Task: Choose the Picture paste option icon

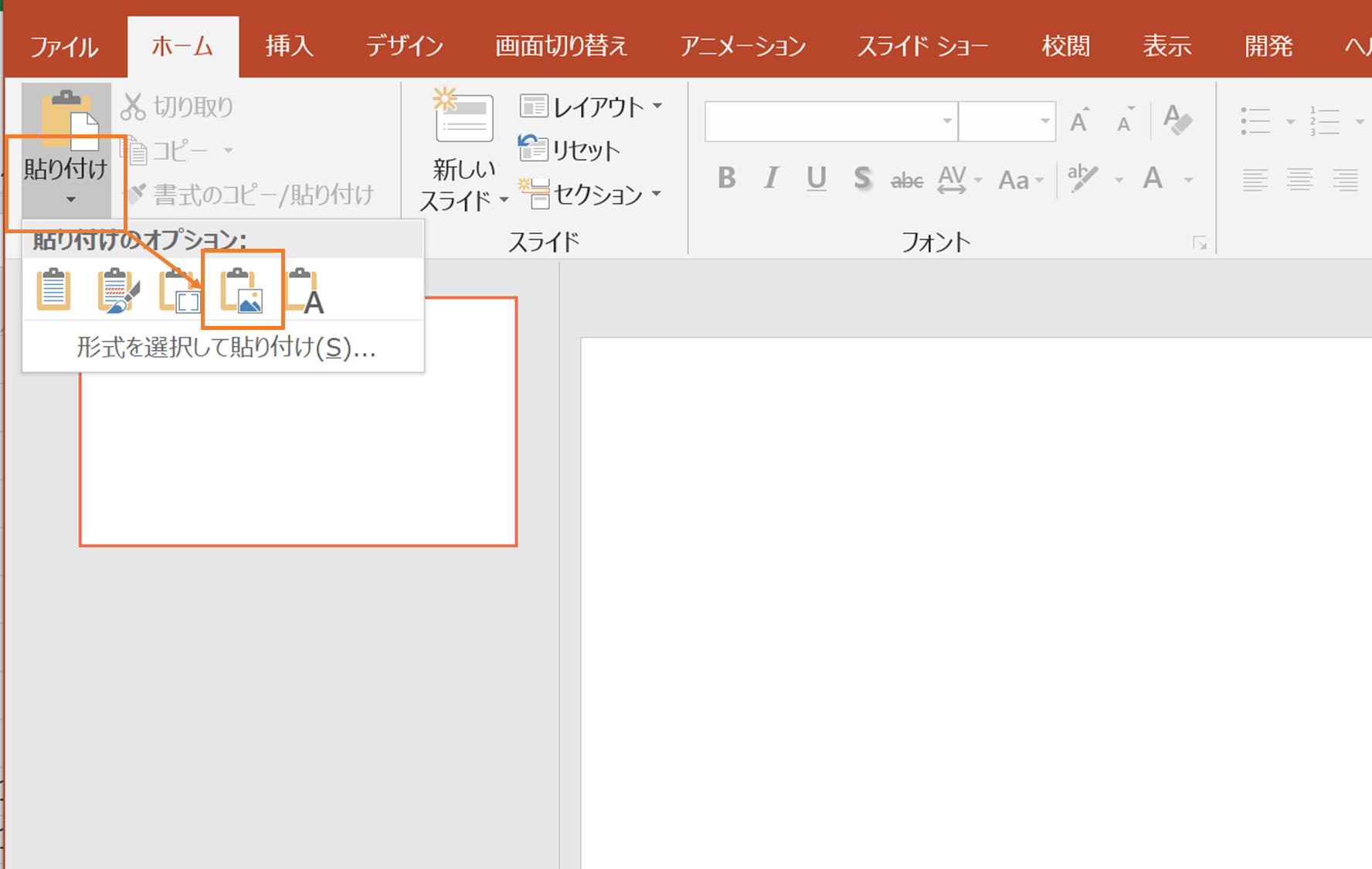Action: (243, 290)
